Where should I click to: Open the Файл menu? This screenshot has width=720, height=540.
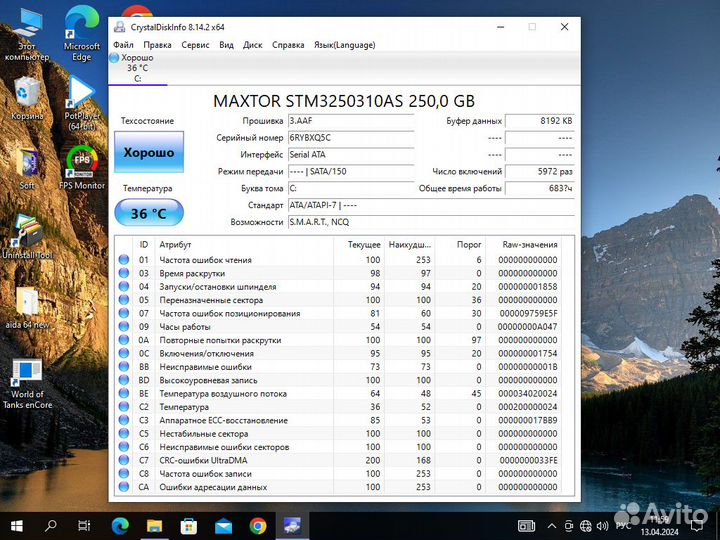pos(123,45)
